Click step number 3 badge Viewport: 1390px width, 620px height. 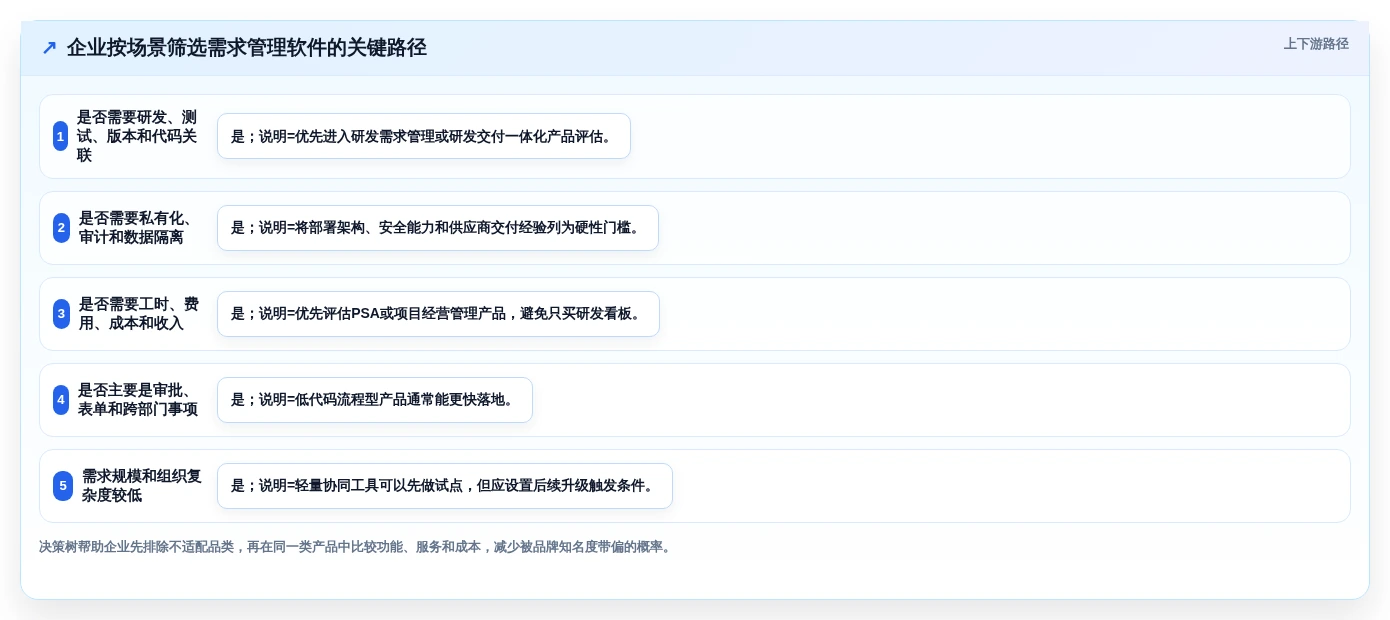tap(62, 314)
